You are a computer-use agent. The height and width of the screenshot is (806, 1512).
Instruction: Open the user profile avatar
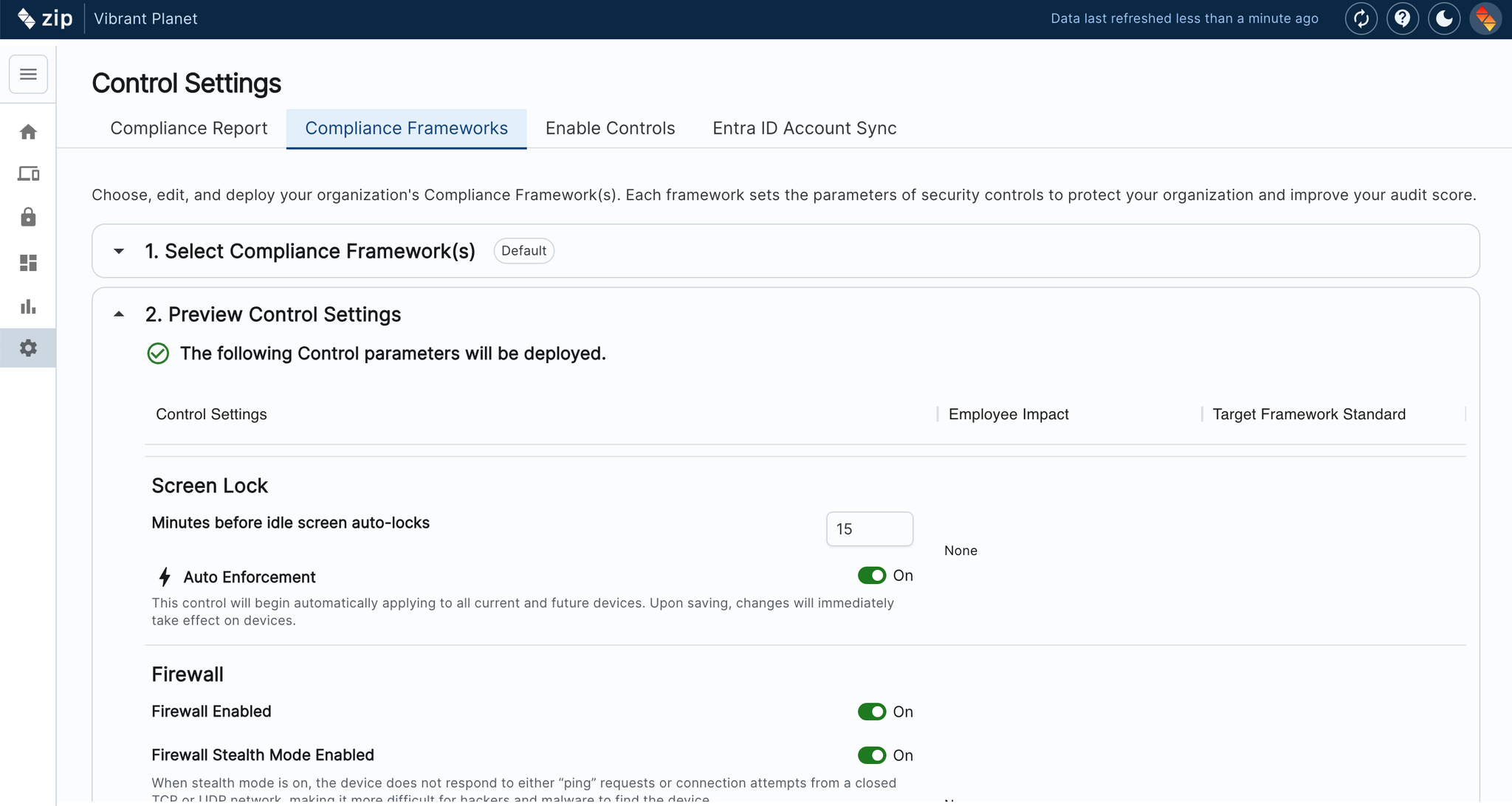tap(1485, 18)
